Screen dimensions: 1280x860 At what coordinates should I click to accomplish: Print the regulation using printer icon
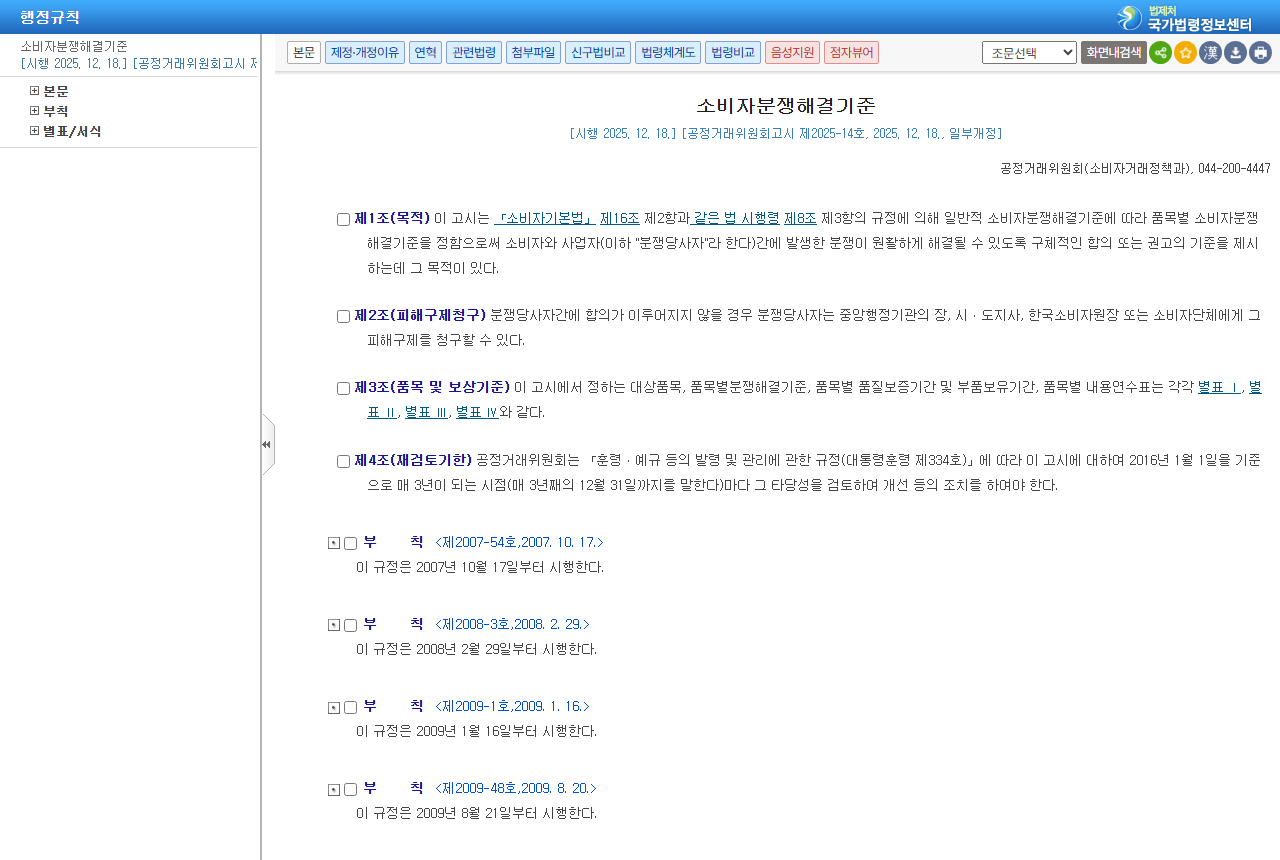point(1260,53)
